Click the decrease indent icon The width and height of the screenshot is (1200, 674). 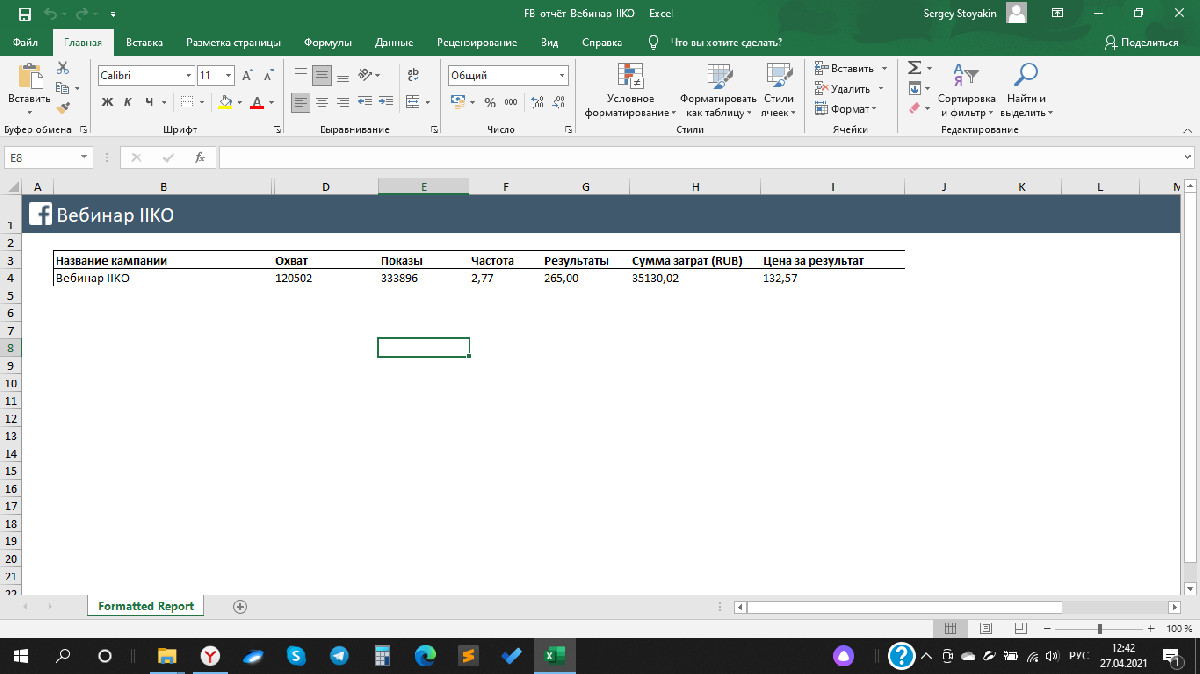(365, 102)
